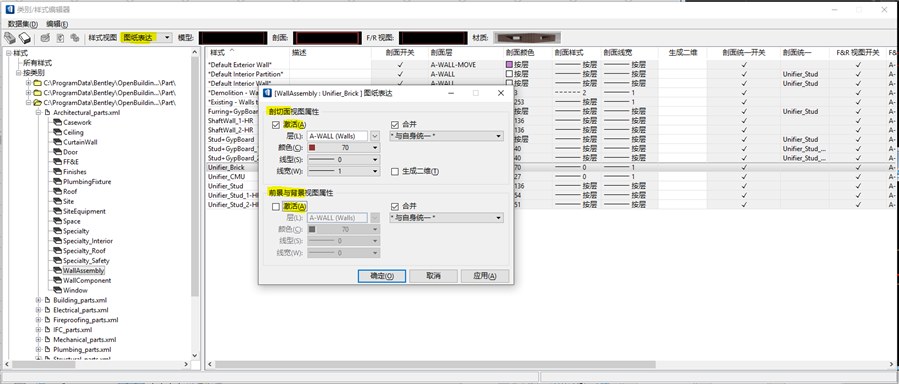Click the greyed copy-styles toolbar icon
The width and height of the screenshot is (899, 384).
pos(75,38)
